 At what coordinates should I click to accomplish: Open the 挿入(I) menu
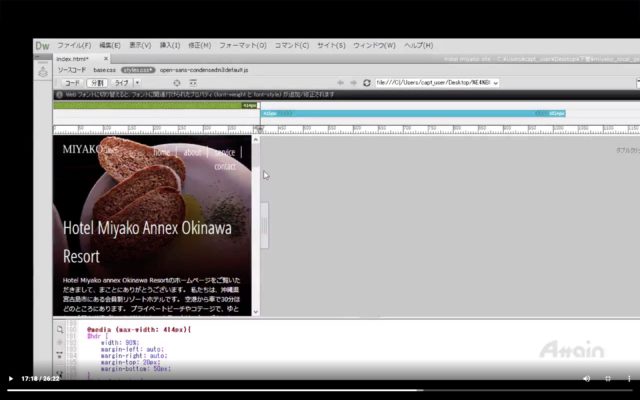coord(169,45)
